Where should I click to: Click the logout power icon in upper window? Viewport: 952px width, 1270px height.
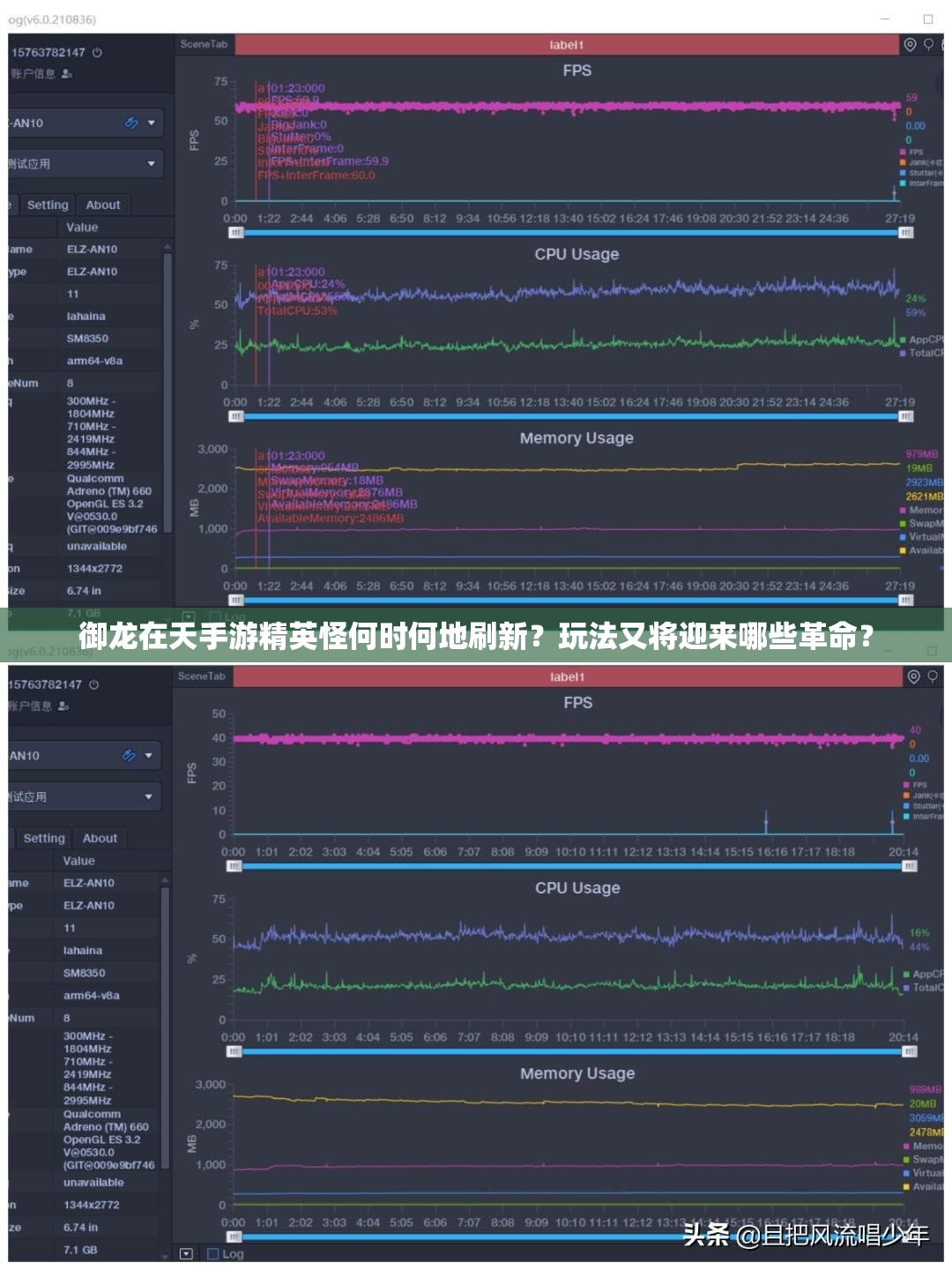[97, 53]
